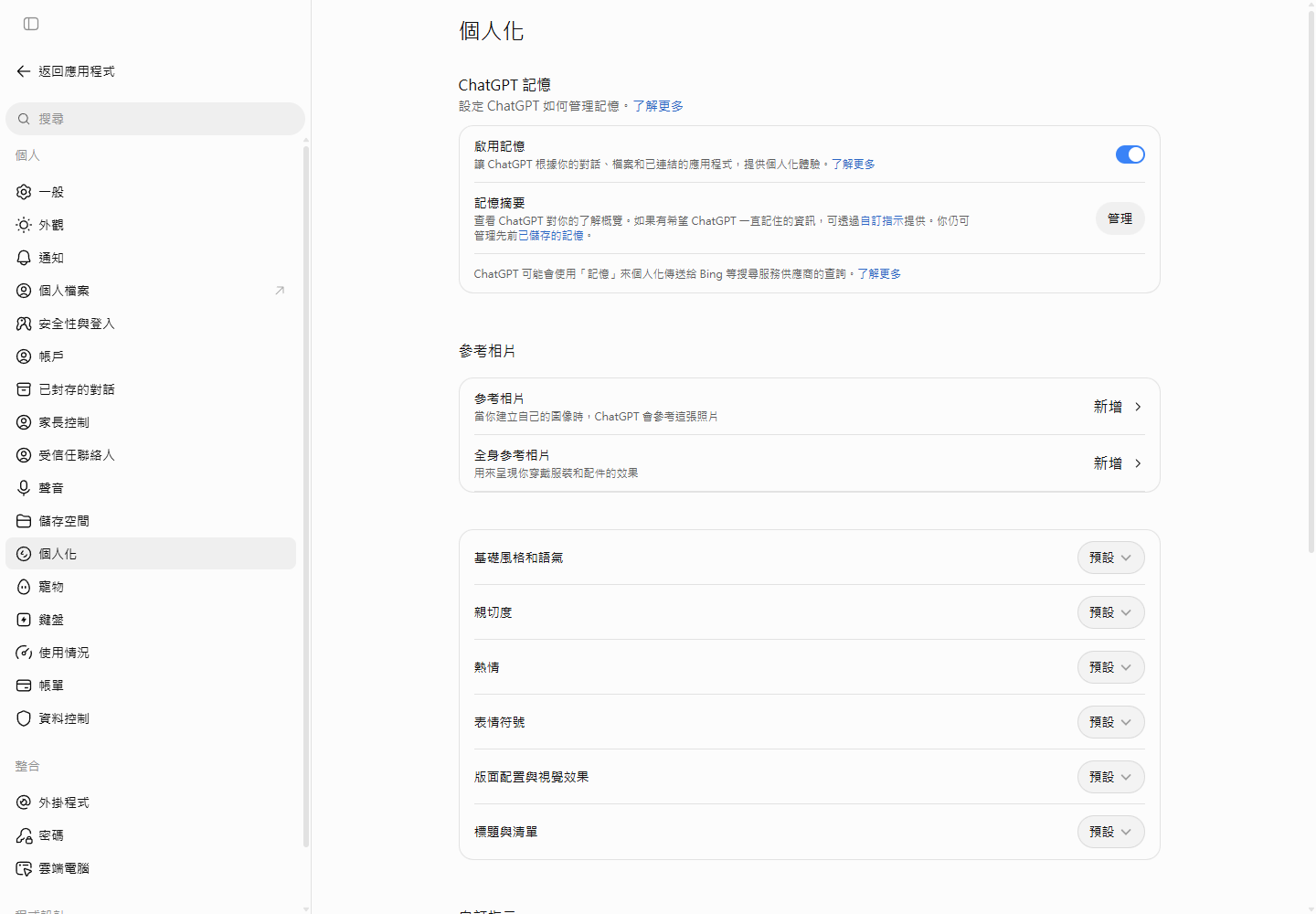This screenshot has height=914, width=1316.
Task: Open 了解更多 link in 啟用記憶 description
Action: 853,165
